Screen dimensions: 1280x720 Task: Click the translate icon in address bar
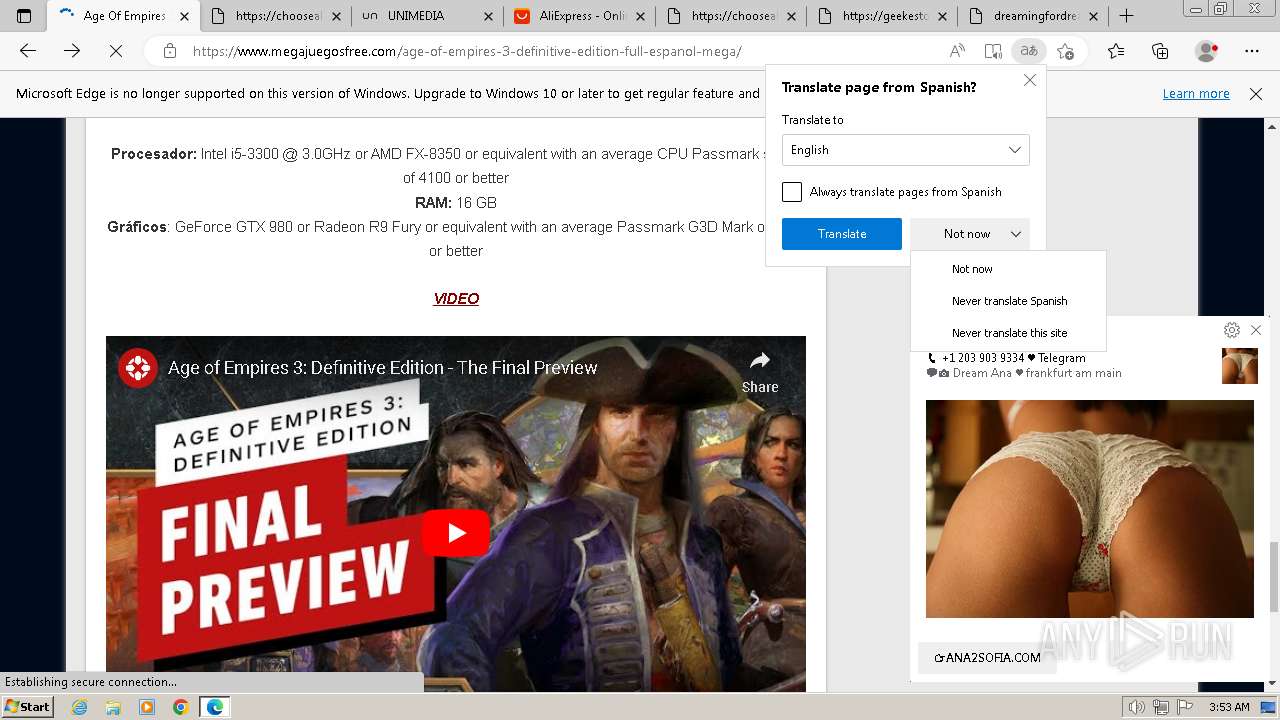pos(1028,51)
